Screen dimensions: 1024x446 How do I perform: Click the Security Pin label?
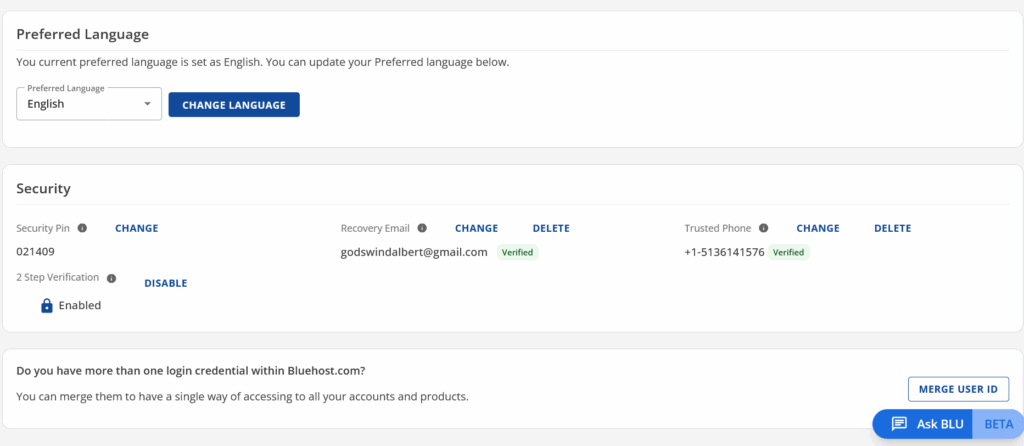(43, 228)
